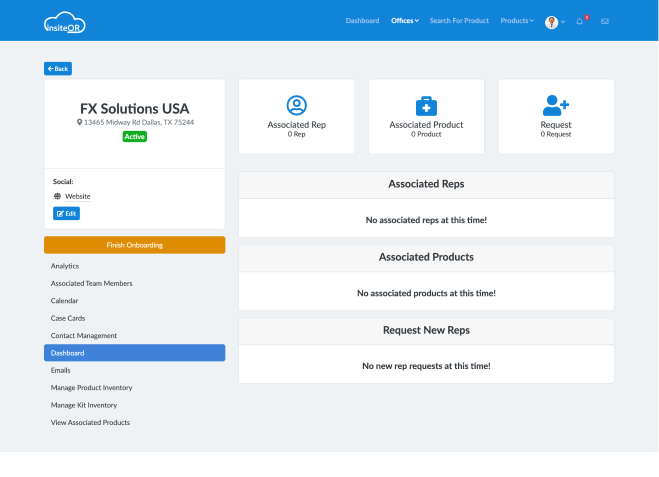The image size is (659, 477).
Task: Open Emails in the sidebar
Action: tap(61, 370)
